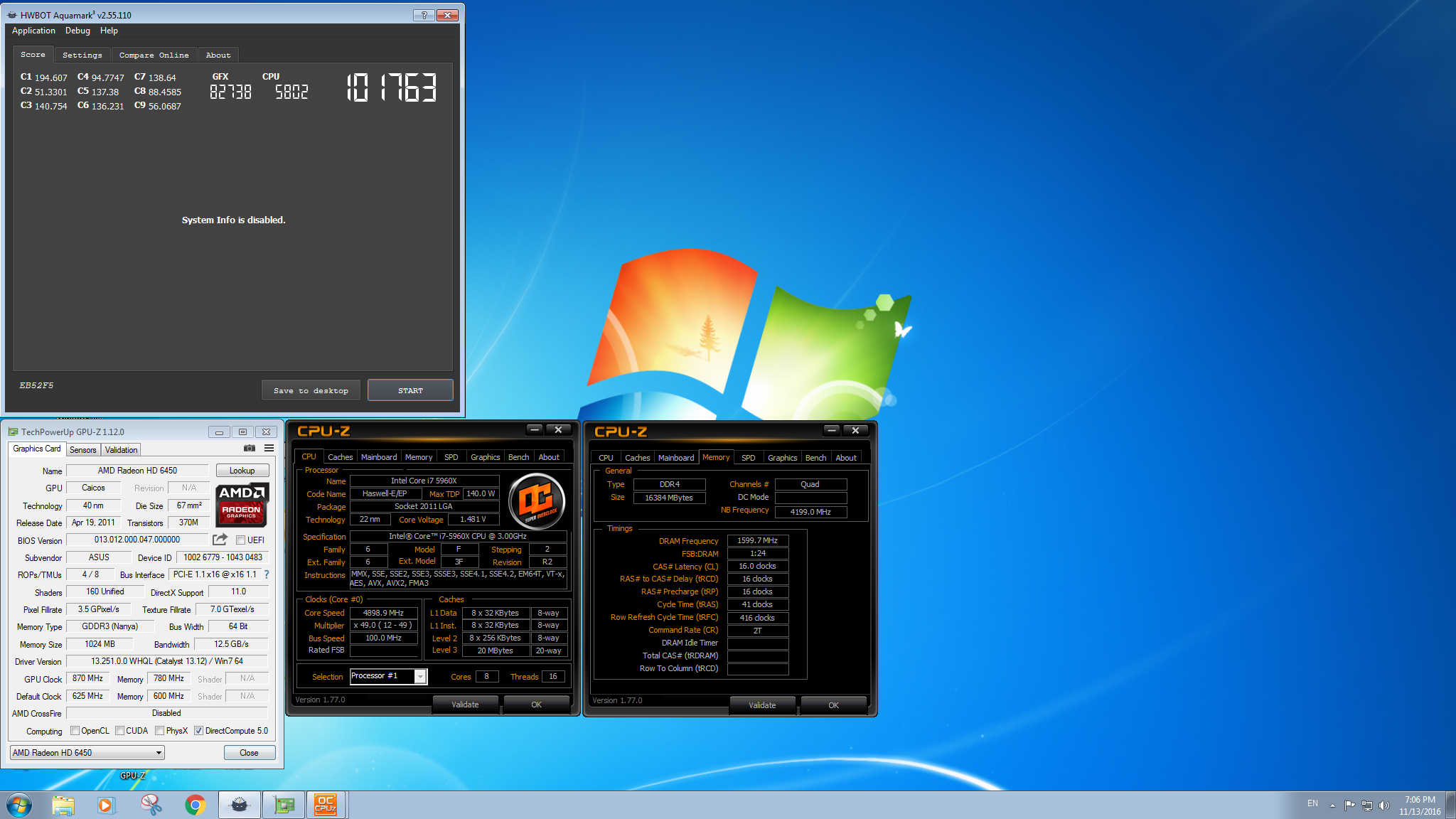1456x819 pixels.
Task: Open the Snipping Tool taskbar icon
Action: (x=151, y=805)
